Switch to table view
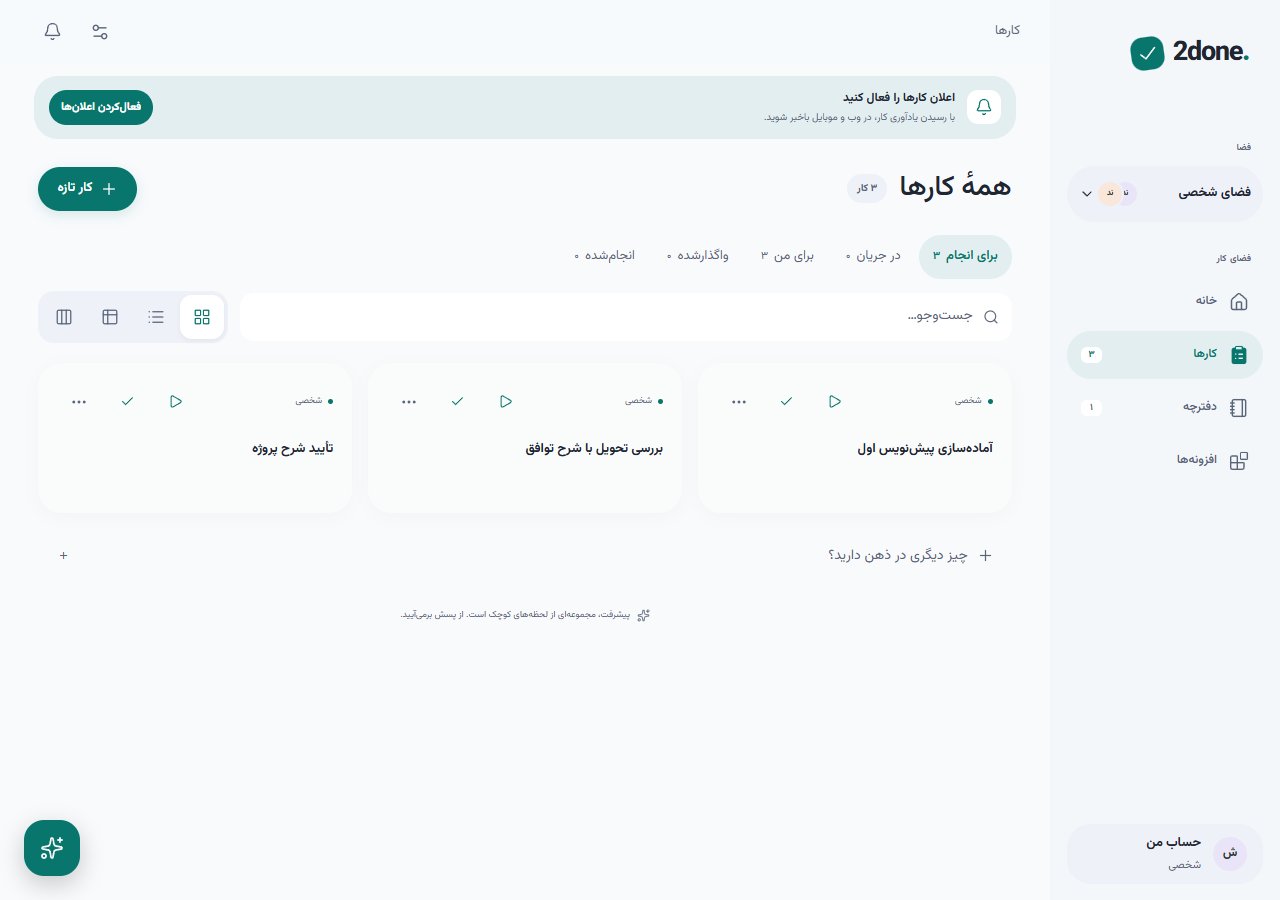The image size is (1280, 900). point(110,317)
